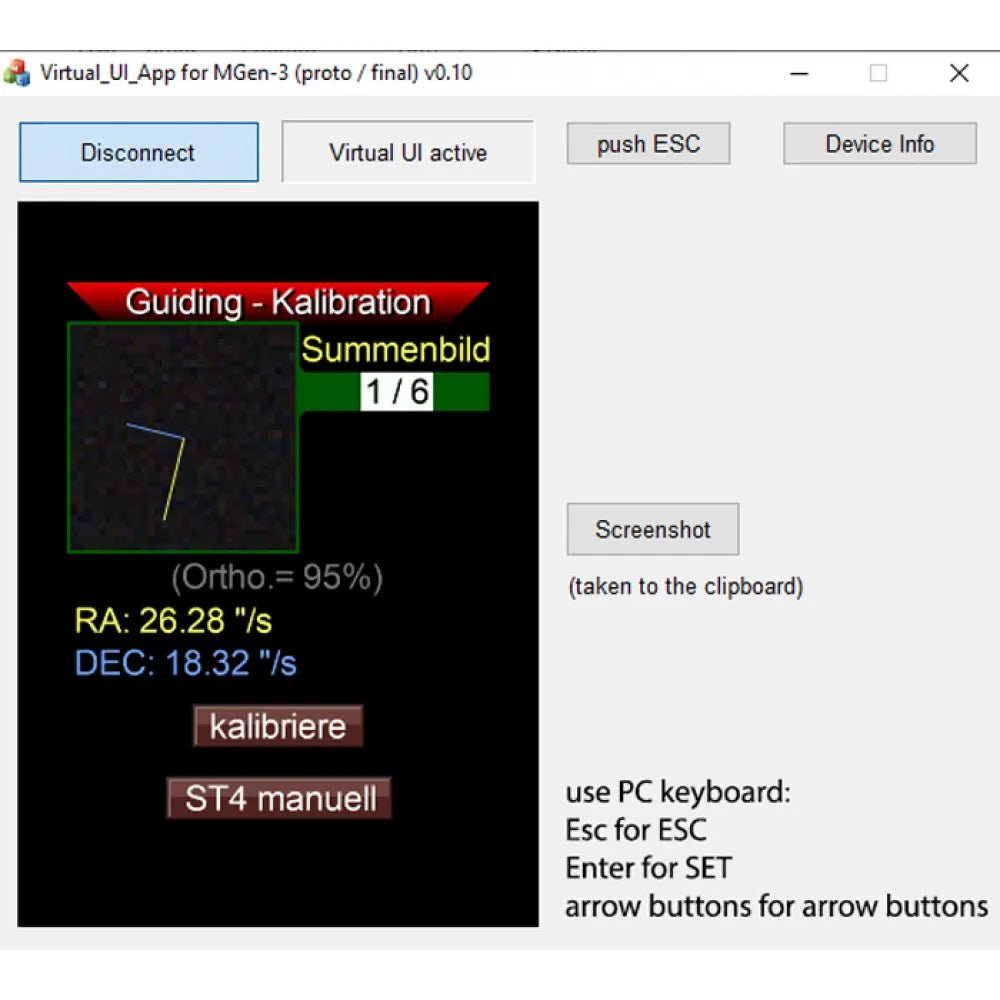Select the calibration star field image
This screenshot has width=1000, height=1000.
point(183,437)
